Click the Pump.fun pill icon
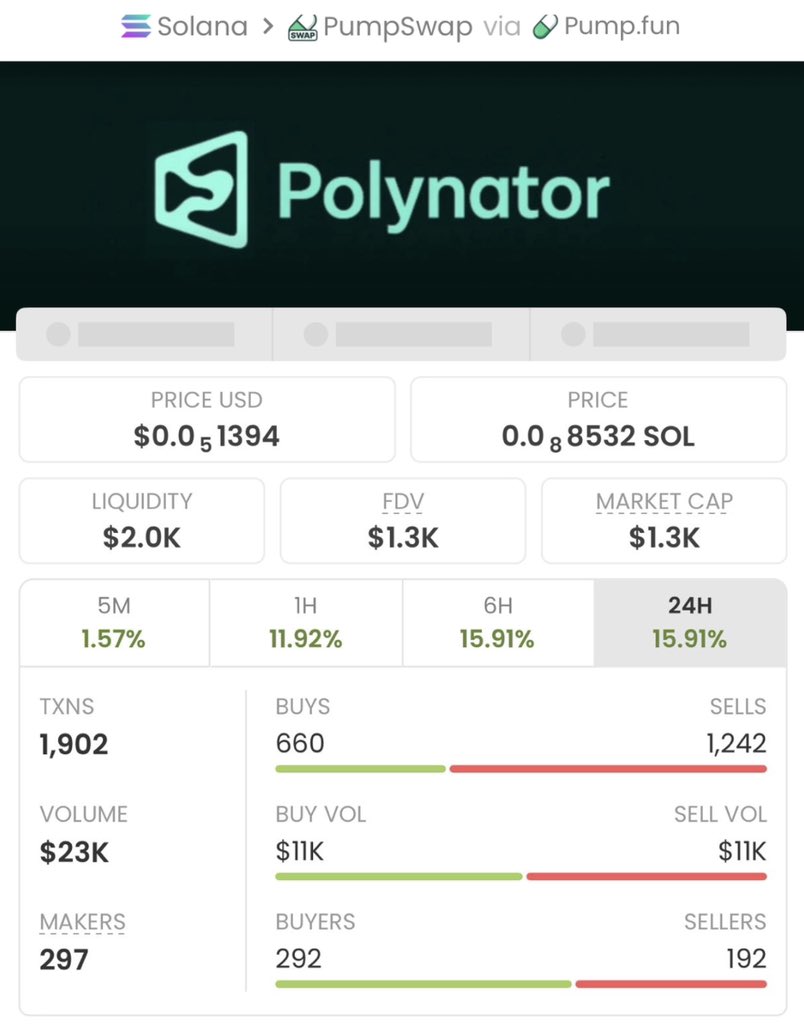This screenshot has width=804, height=1024. click(545, 27)
